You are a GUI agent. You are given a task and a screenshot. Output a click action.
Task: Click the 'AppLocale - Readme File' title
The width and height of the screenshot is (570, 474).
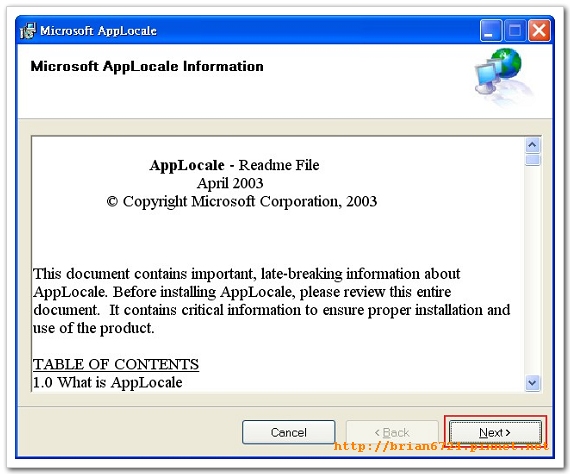click(x=234, y=165)
